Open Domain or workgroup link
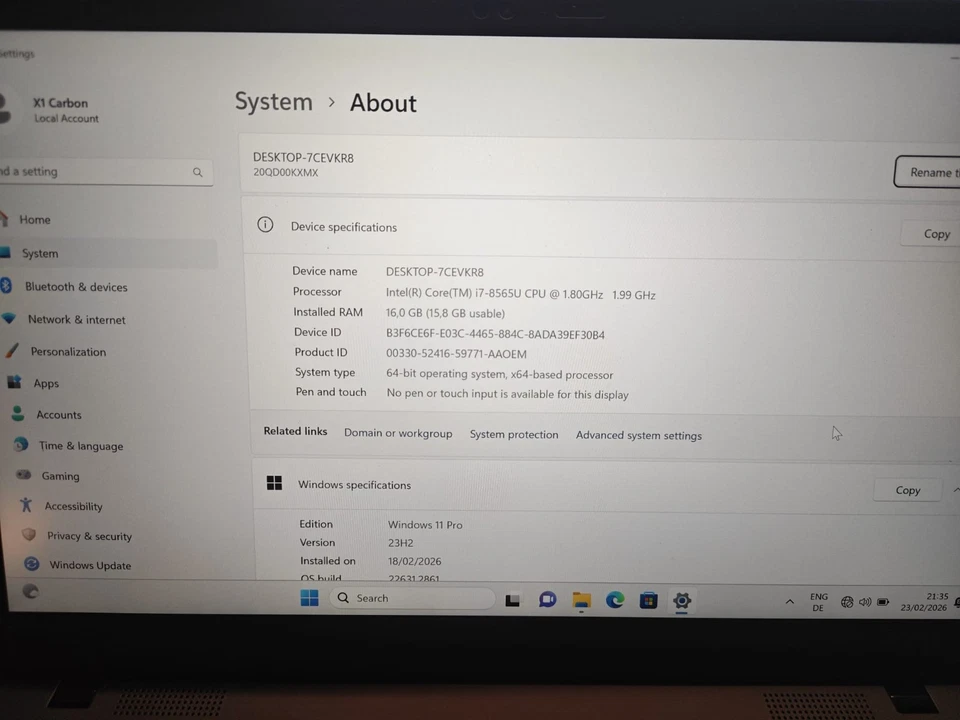Screen dimensions: 960x720 click(x=398, y=433)
